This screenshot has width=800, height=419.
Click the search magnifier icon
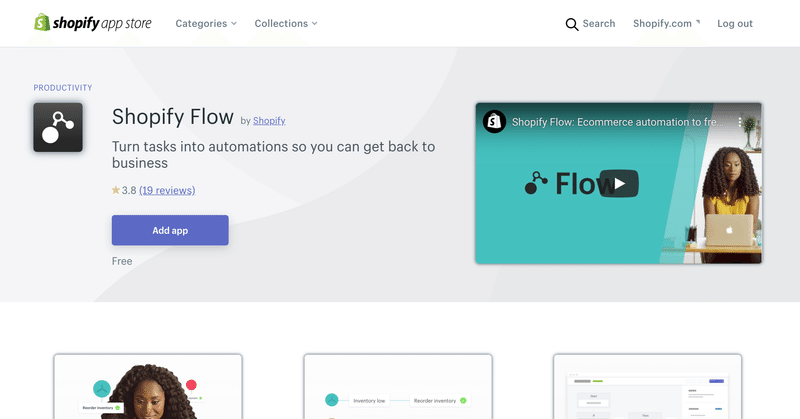click(x=571, y=24)
